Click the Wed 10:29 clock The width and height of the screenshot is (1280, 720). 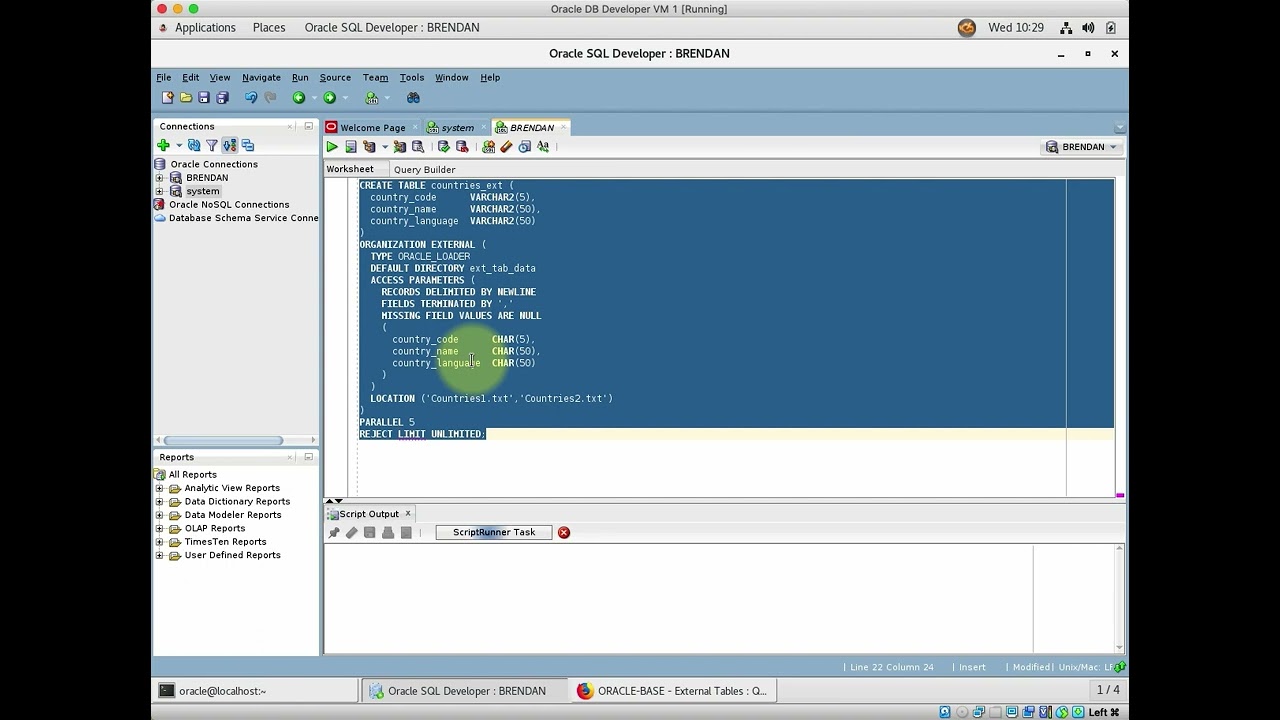pyautogui.click(x=1016, y=28)
